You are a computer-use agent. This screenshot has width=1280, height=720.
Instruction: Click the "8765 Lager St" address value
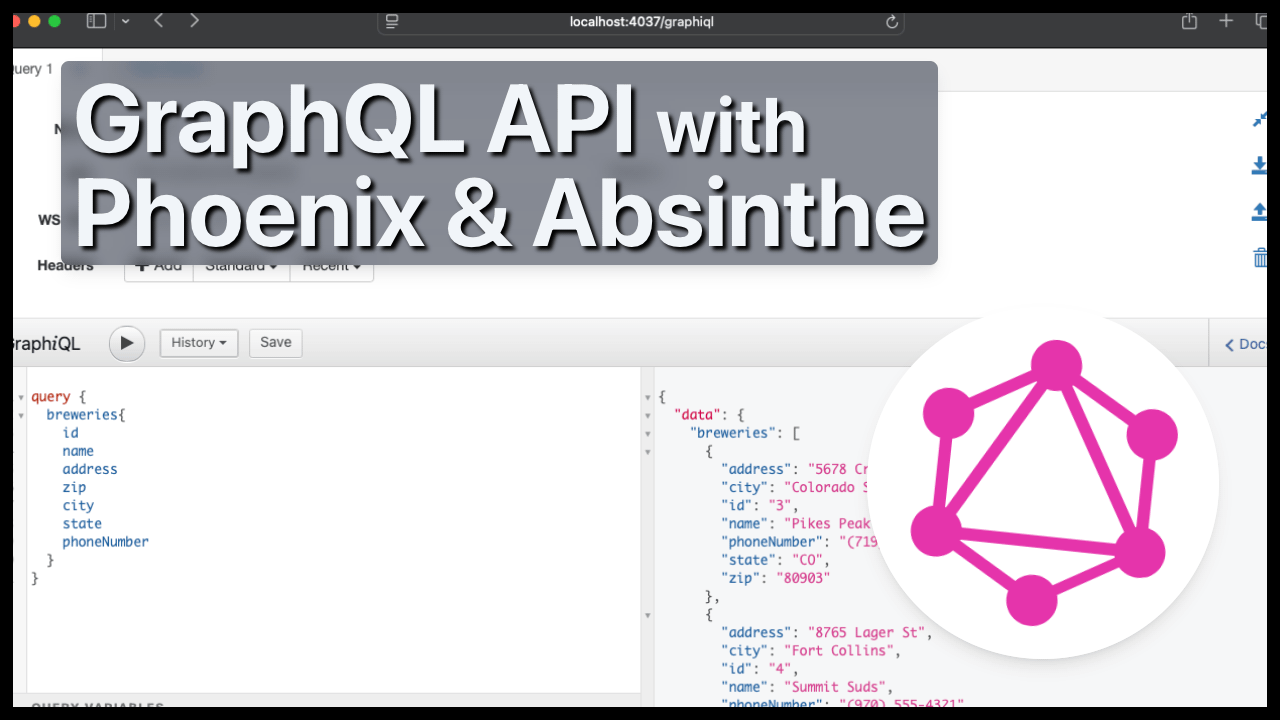point(867,632)
